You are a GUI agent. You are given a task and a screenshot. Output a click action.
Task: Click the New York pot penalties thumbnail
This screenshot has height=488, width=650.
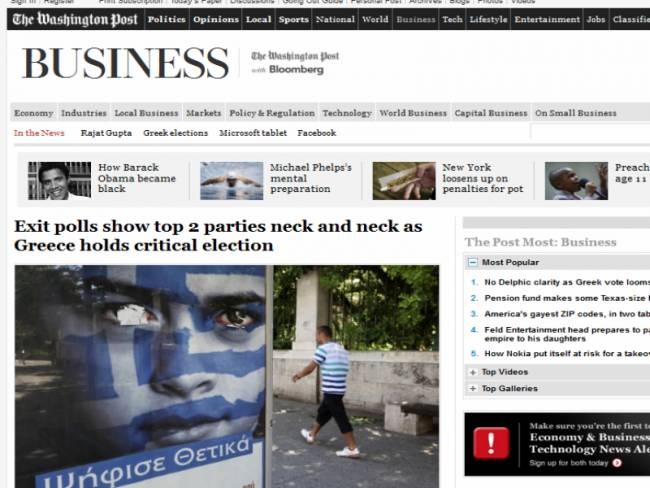pos(403,181)
